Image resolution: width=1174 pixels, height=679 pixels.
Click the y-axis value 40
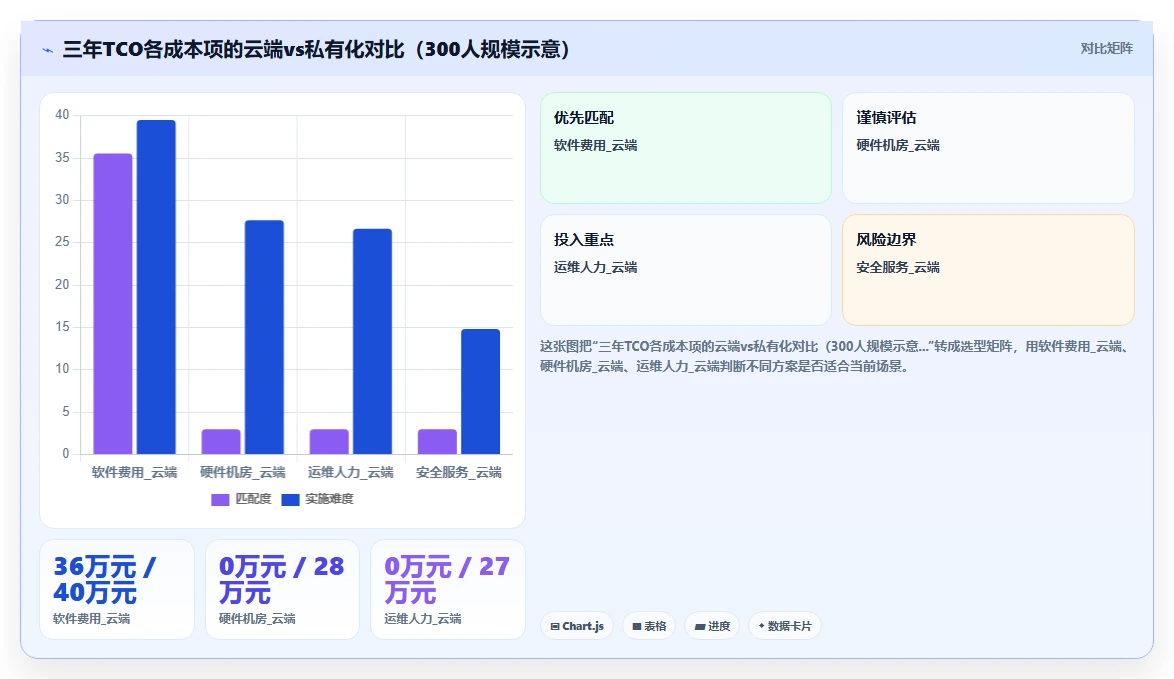(62, 115)
